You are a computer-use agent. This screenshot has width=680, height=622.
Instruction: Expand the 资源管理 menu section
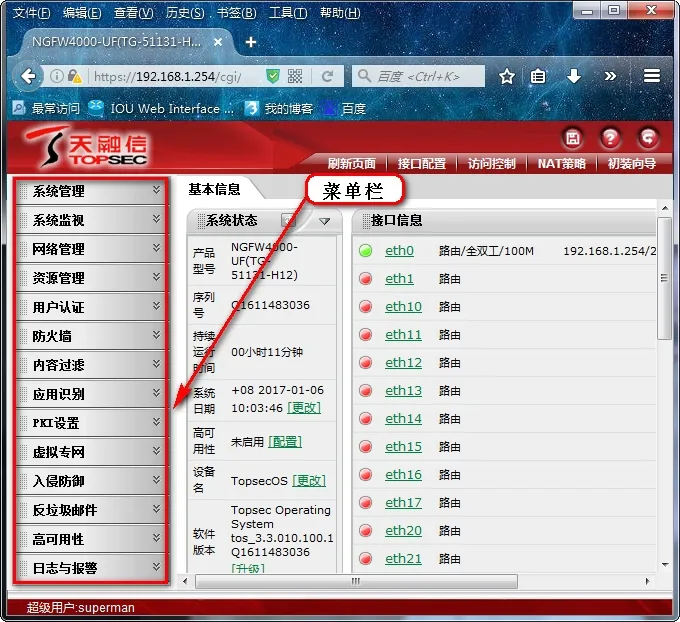pos(91,278)
